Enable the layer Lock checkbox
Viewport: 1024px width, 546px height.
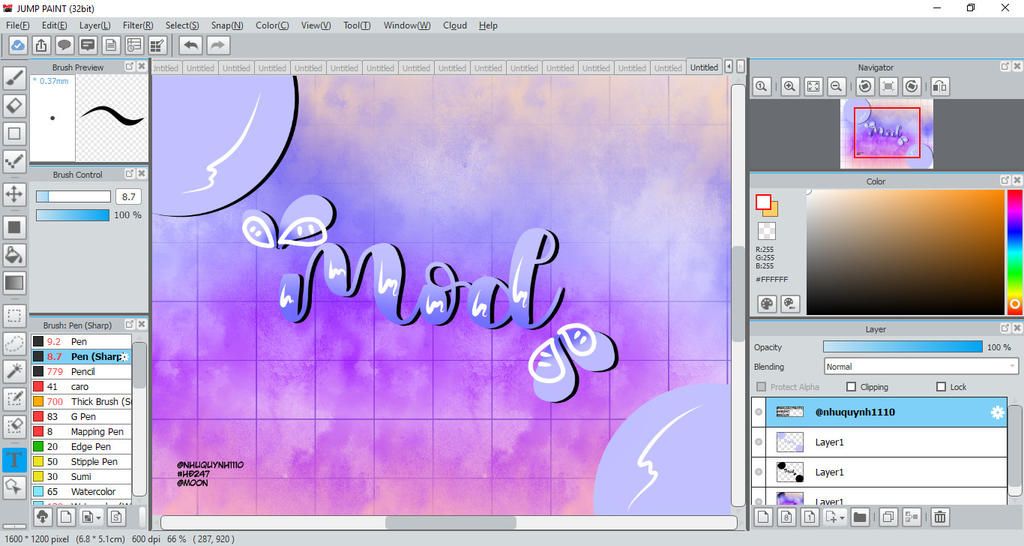click(x=941, y=387)
